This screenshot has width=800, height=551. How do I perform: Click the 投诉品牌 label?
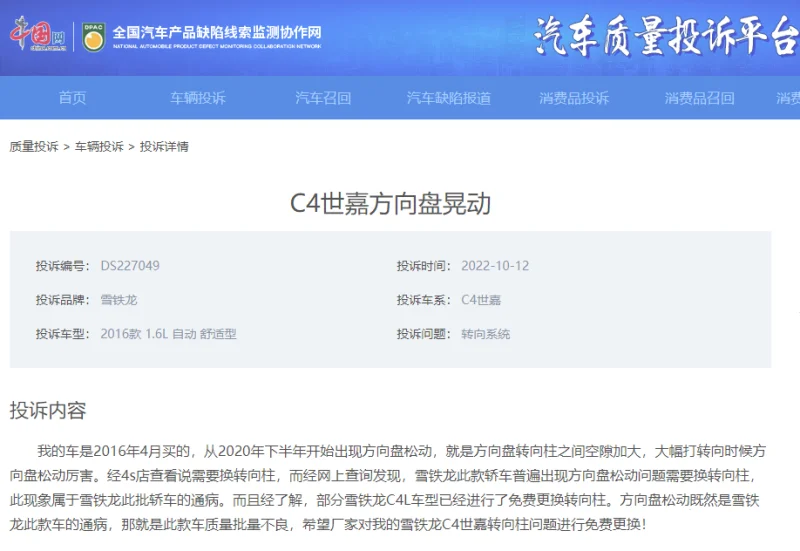[x=62, y=300]
